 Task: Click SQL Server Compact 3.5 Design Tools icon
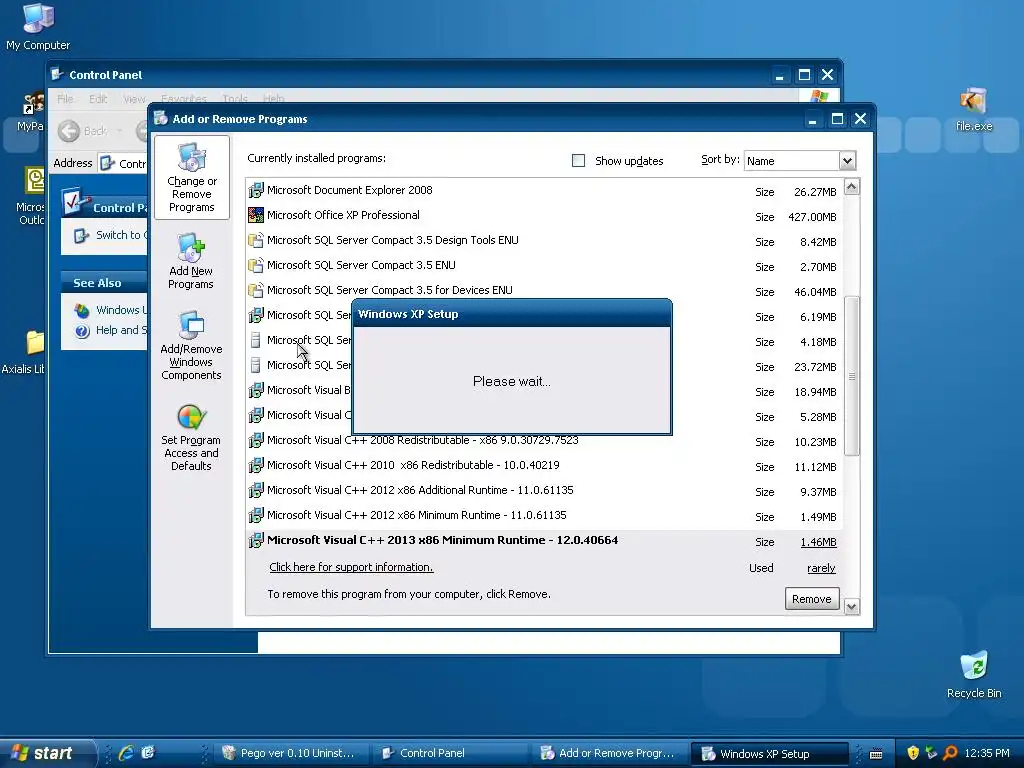point(256,240)
